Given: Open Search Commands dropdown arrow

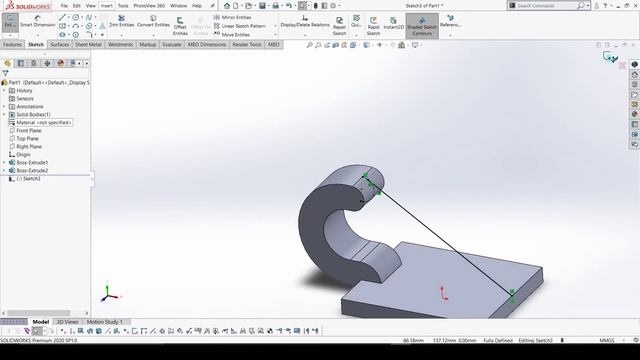Looking at the screenshot, I should (588, 6).
